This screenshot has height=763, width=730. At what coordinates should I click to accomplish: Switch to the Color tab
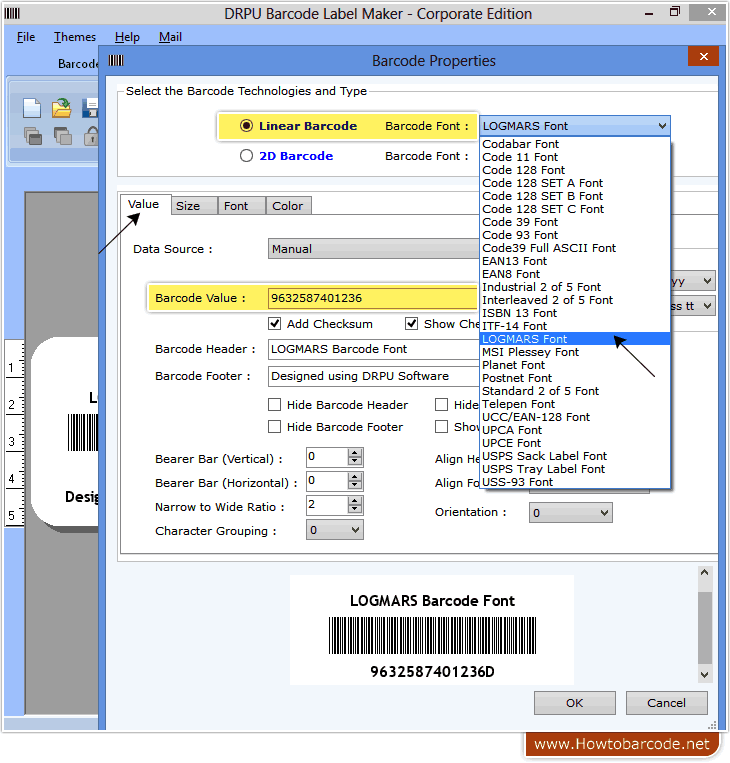pos(288,206)
